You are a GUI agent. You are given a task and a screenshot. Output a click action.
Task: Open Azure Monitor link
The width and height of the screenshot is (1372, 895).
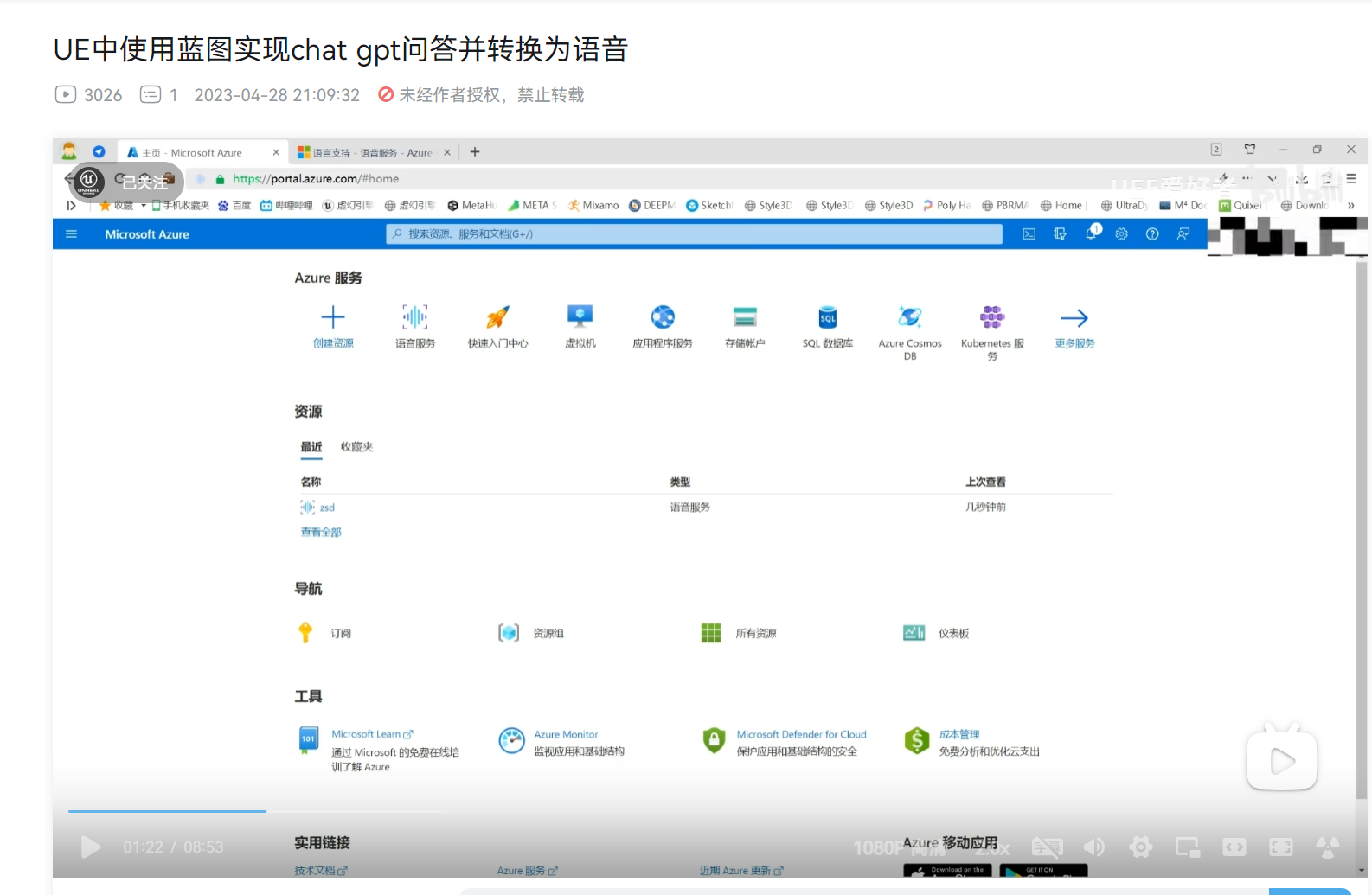pos(566,734)
